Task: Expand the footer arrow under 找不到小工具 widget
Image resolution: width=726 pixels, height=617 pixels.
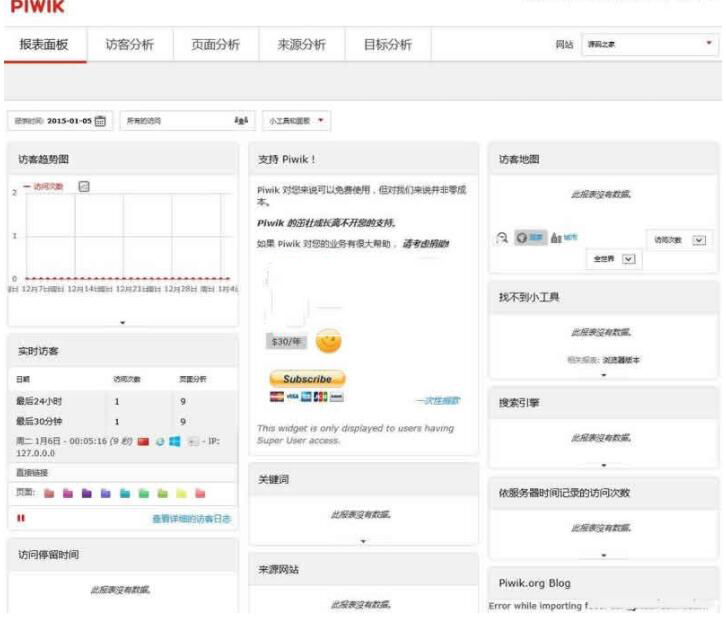Action: pos(604,375)
